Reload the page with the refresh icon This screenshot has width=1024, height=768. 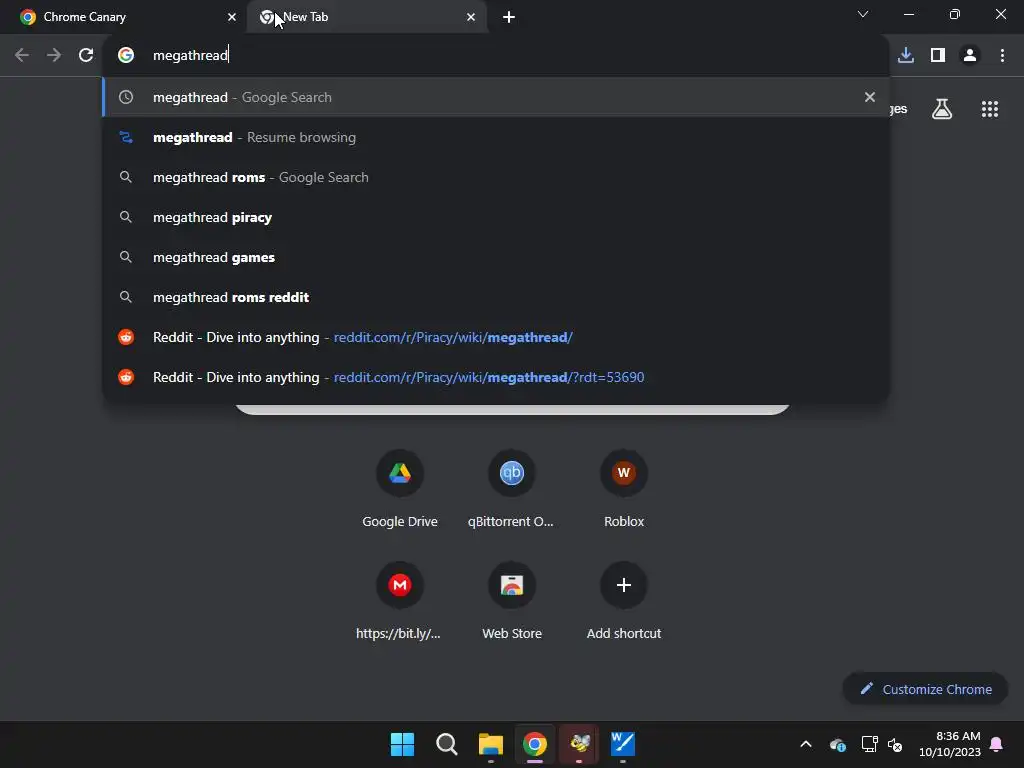point(86,56)
